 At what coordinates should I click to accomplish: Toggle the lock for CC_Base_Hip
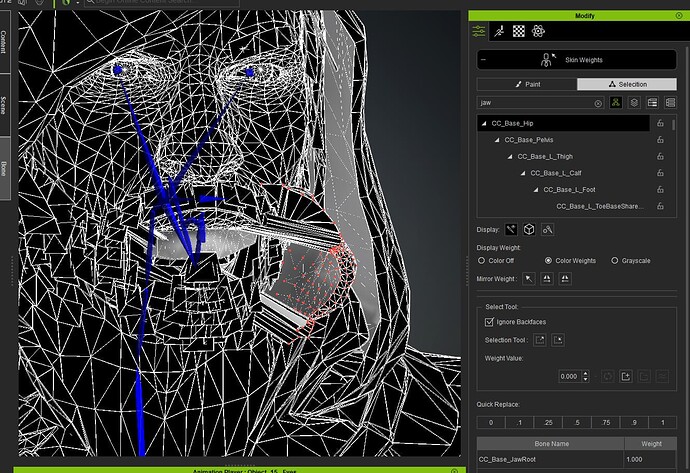[660, 123]
